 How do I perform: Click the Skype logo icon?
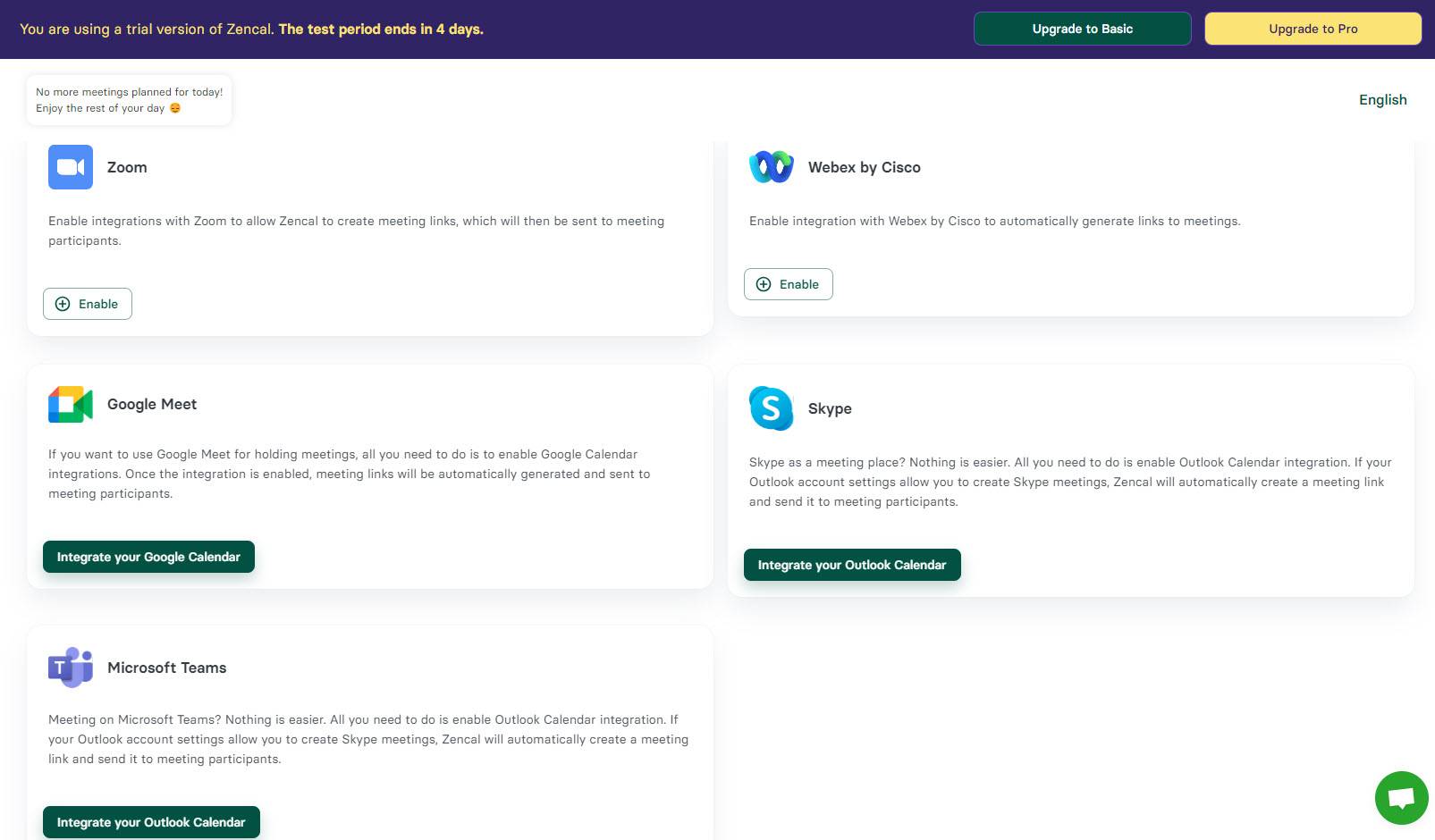(771, 409)
